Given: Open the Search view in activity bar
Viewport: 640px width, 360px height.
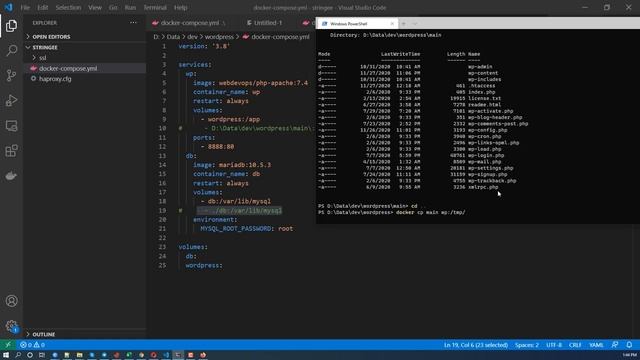Looking at the screenshot, I should (x=11, y=51).
